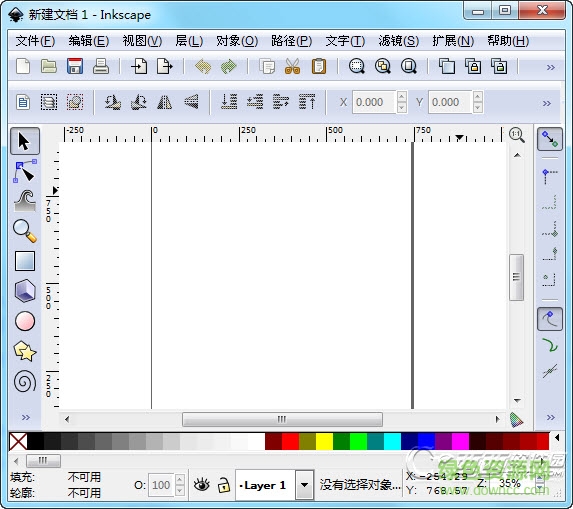Zoom to fit selection icon
Viewport: 573px width, 509px height.
pos(357,67)
